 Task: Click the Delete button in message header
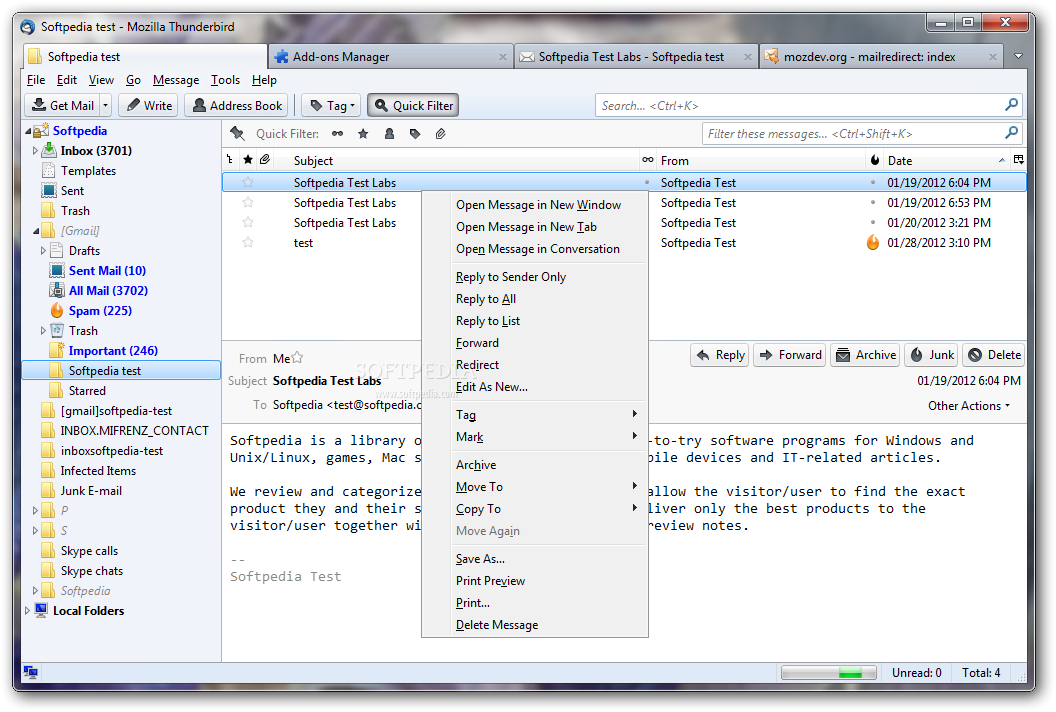tap(994, 355)
